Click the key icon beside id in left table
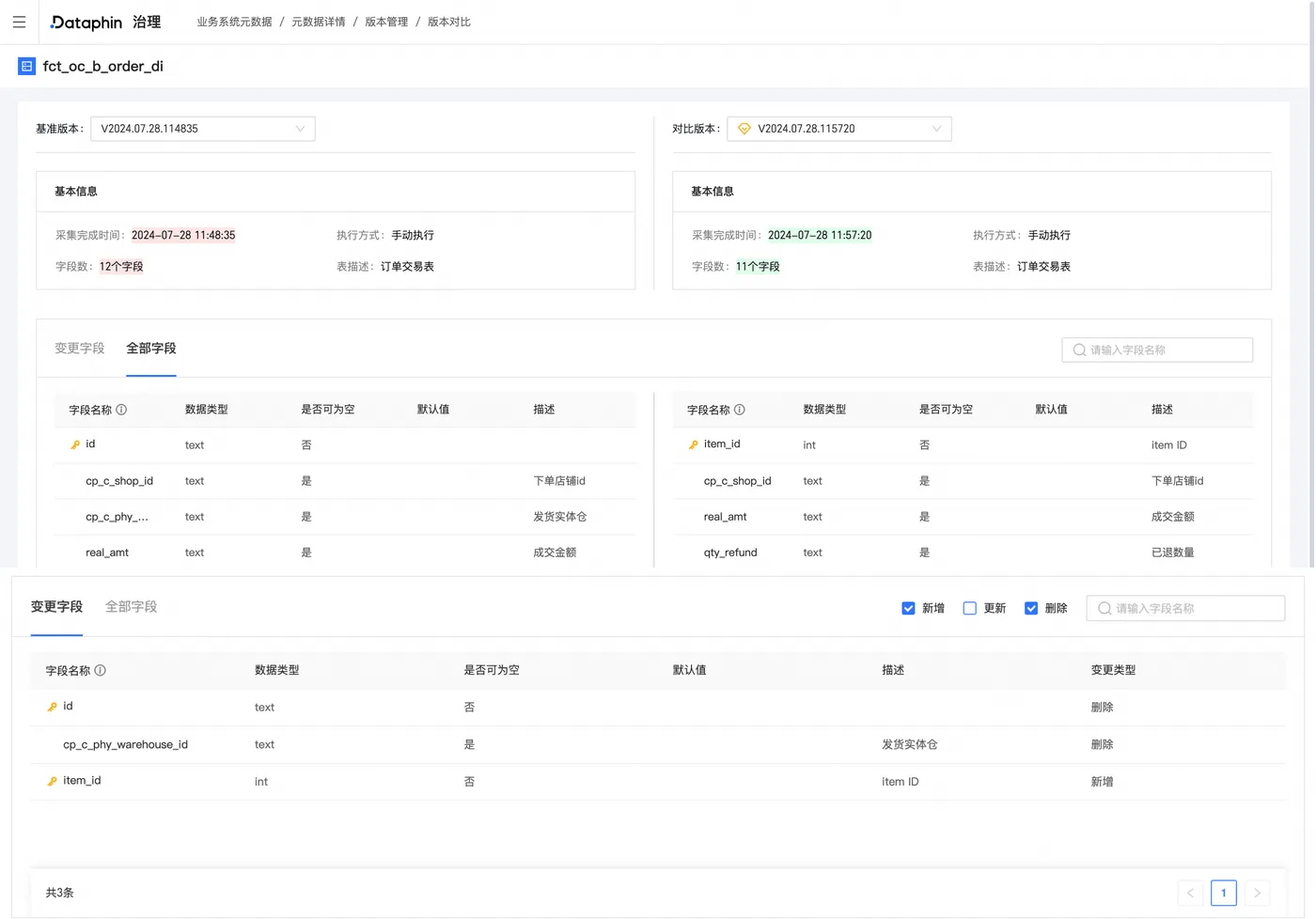The image size is (1316, 919). click(75, 444)
